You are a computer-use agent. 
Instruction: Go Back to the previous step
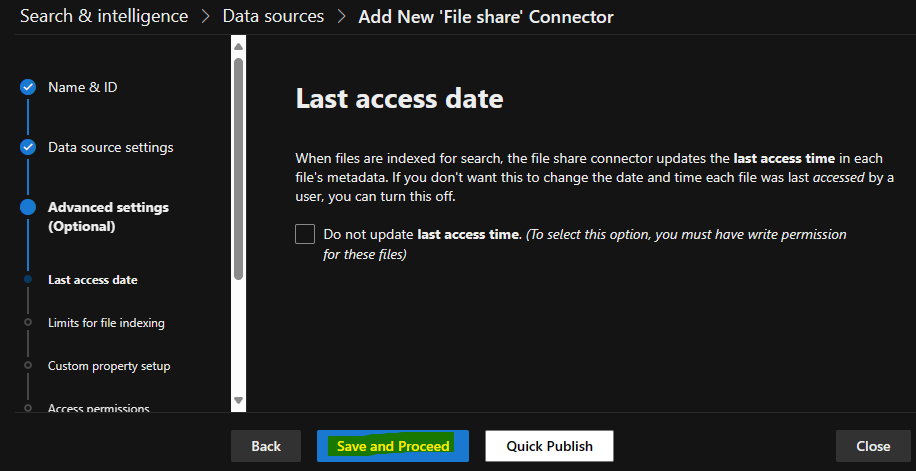click(266, 446)
